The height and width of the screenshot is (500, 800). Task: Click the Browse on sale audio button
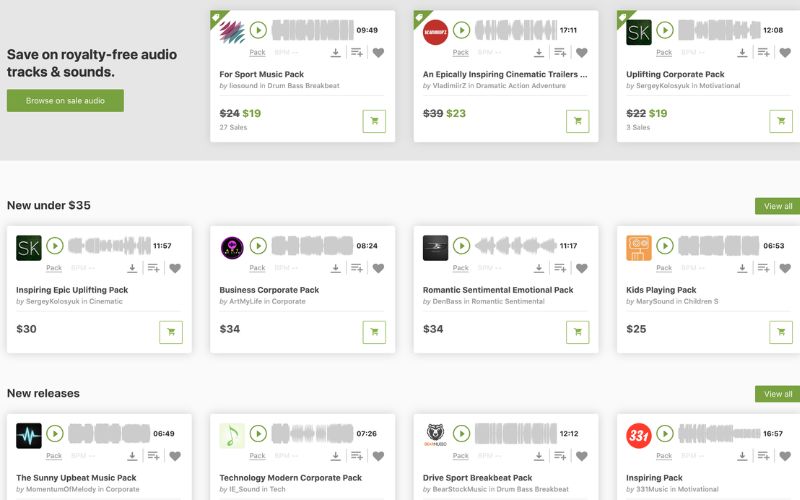click(x=65, y=101)
